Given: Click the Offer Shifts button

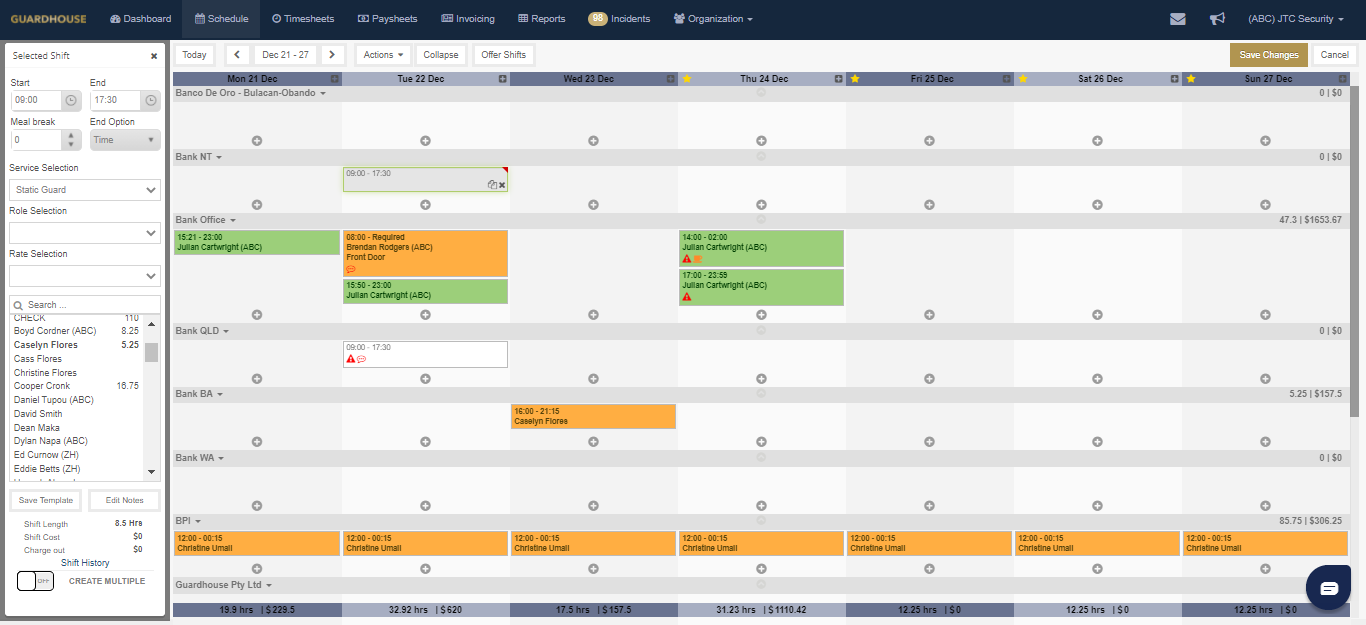Looking at the screenshot, I should (503, 55).
